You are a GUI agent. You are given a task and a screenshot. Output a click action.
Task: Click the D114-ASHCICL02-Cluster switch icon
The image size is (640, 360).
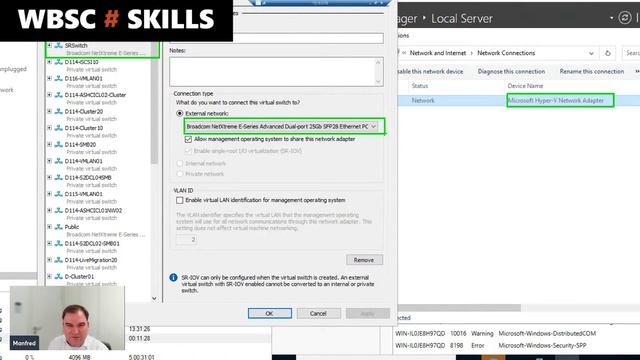pyautogui.click(x=58, y=95)
